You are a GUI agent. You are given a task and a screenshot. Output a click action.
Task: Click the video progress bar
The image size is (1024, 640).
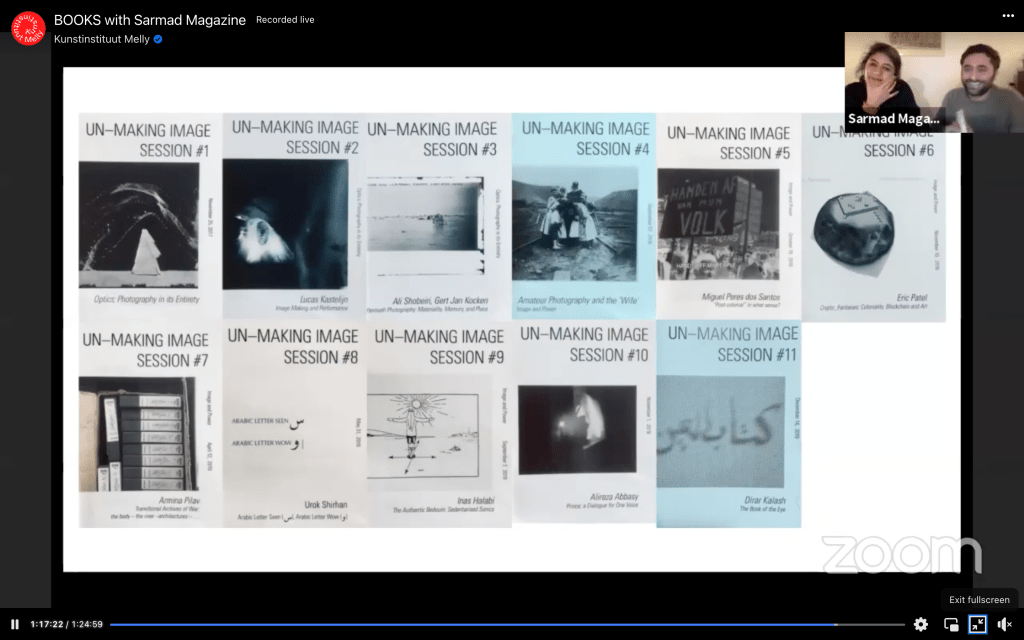pos(500,624)
